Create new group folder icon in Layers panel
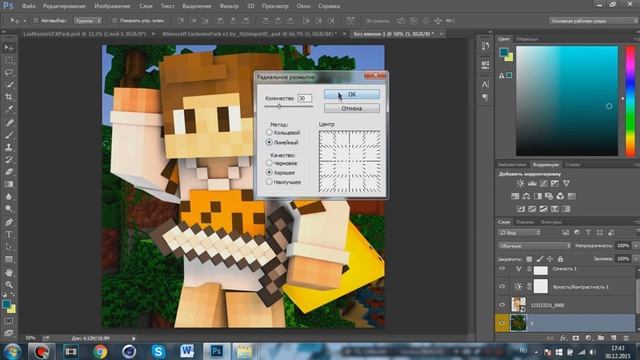The width and height of the screenshot is (640, 360). tap(601, 338)
